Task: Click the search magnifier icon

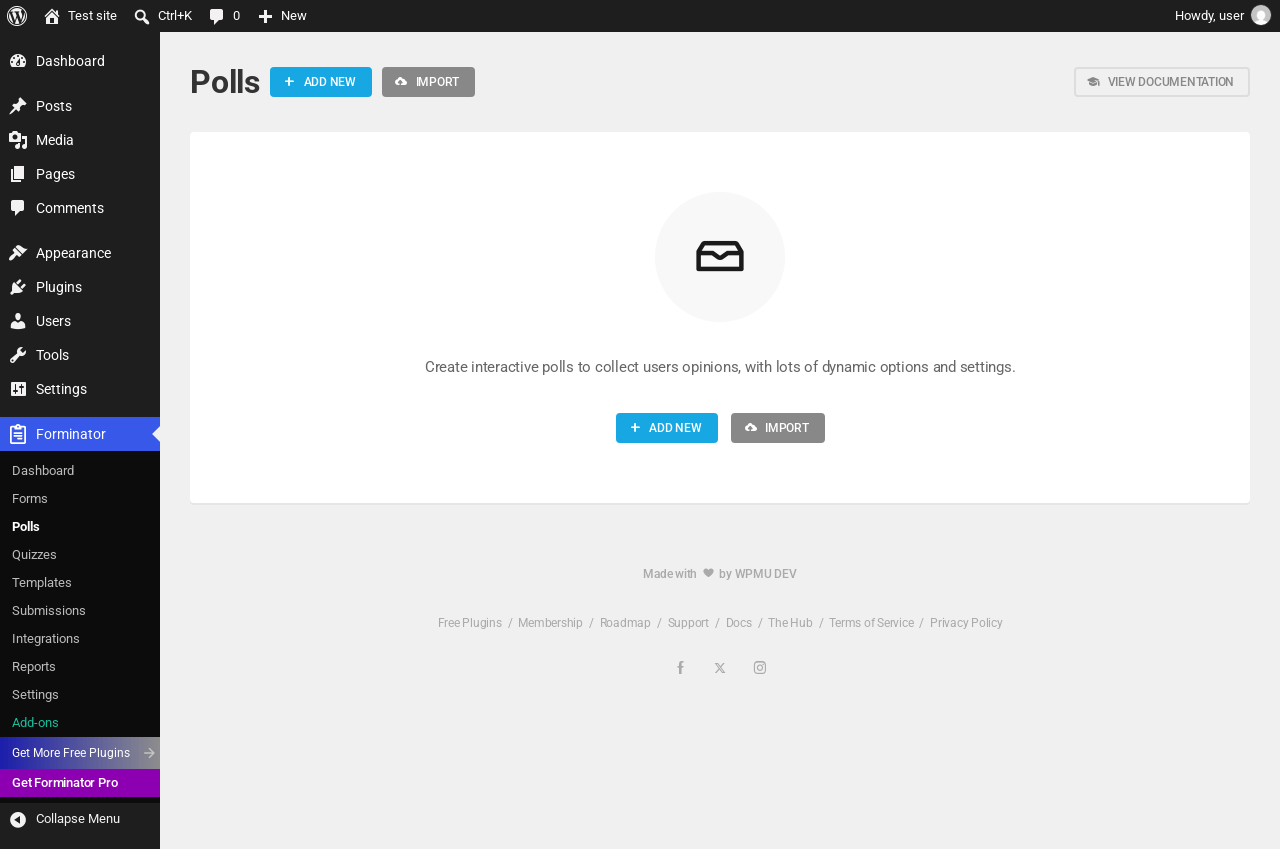Action: click(x=142, y=16)
